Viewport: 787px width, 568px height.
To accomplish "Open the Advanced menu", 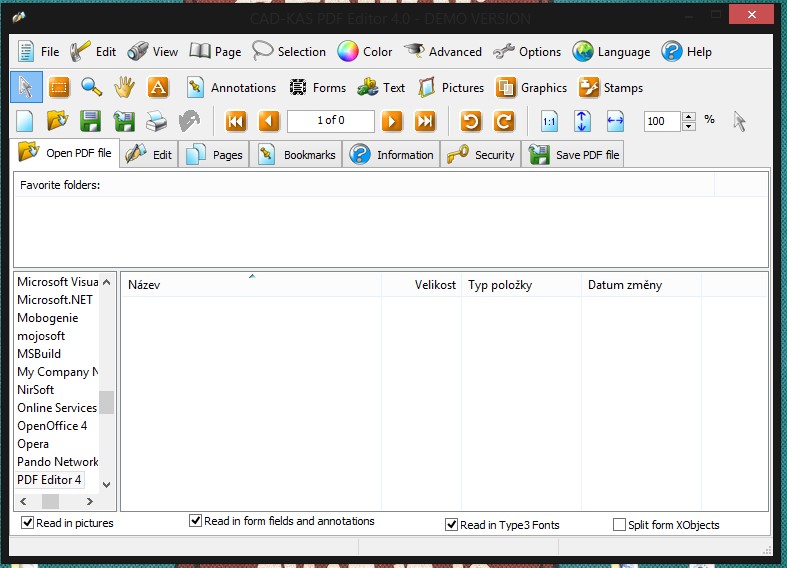I will point(443,52).
